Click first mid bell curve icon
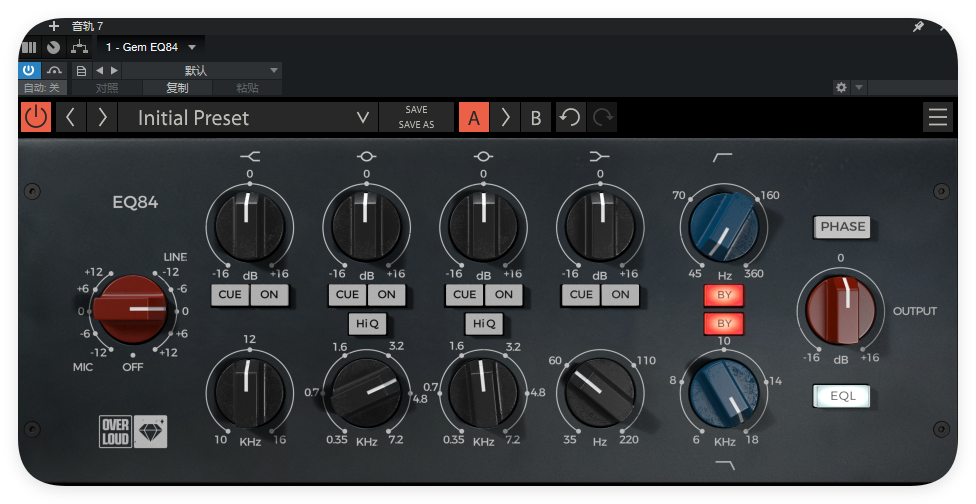This screenshot has height=504, width=976. point(367,157)
